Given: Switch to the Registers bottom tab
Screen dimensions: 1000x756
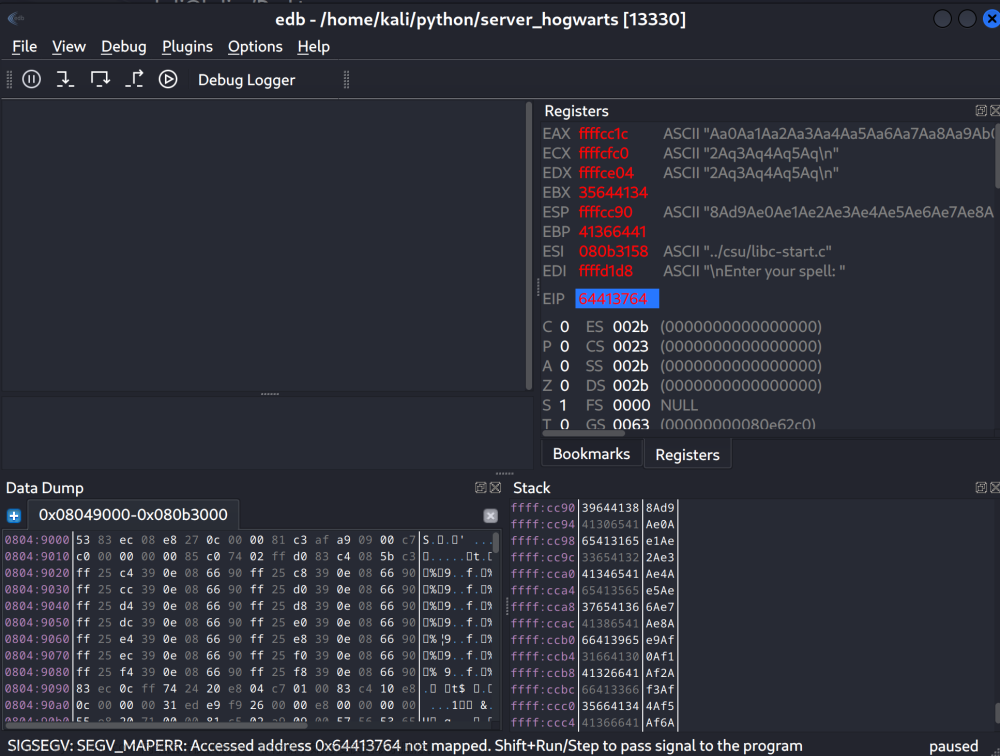Looking at the screenshot, I should 687,454.
